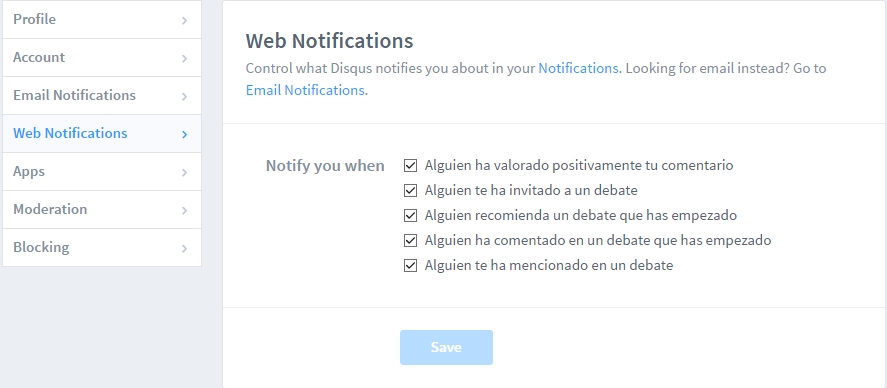Uncheck 'Alguien ha valorado positivamente tu comentario'
The width and height of the screenshot is (887, 388).
tap(410, 166)
